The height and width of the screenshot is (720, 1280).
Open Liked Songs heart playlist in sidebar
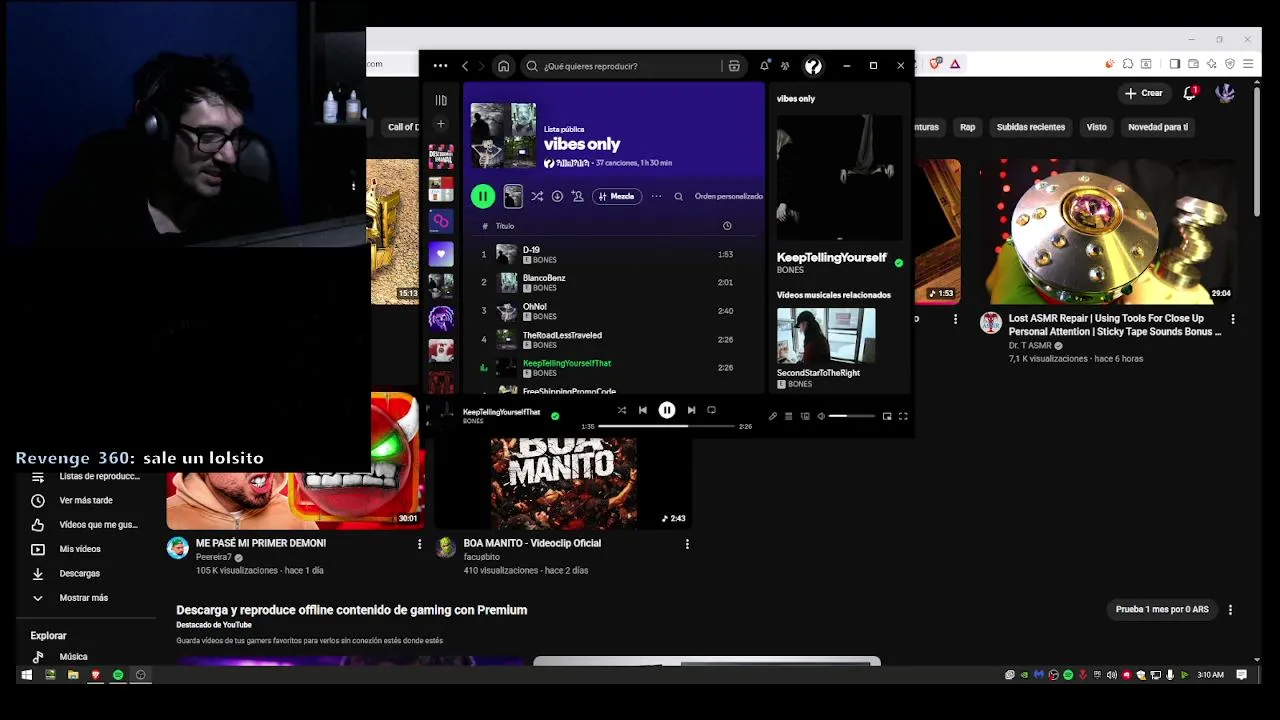click(441, 254)
